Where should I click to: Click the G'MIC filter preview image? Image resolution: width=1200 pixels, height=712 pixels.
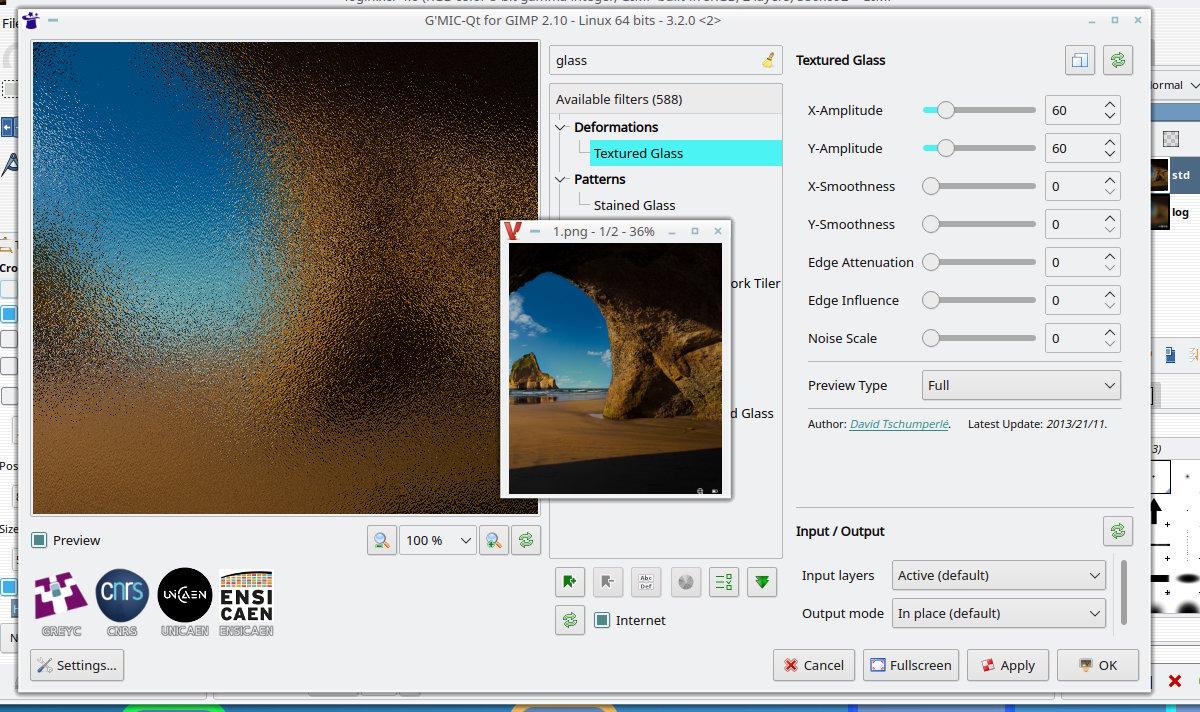pos(286,277)
